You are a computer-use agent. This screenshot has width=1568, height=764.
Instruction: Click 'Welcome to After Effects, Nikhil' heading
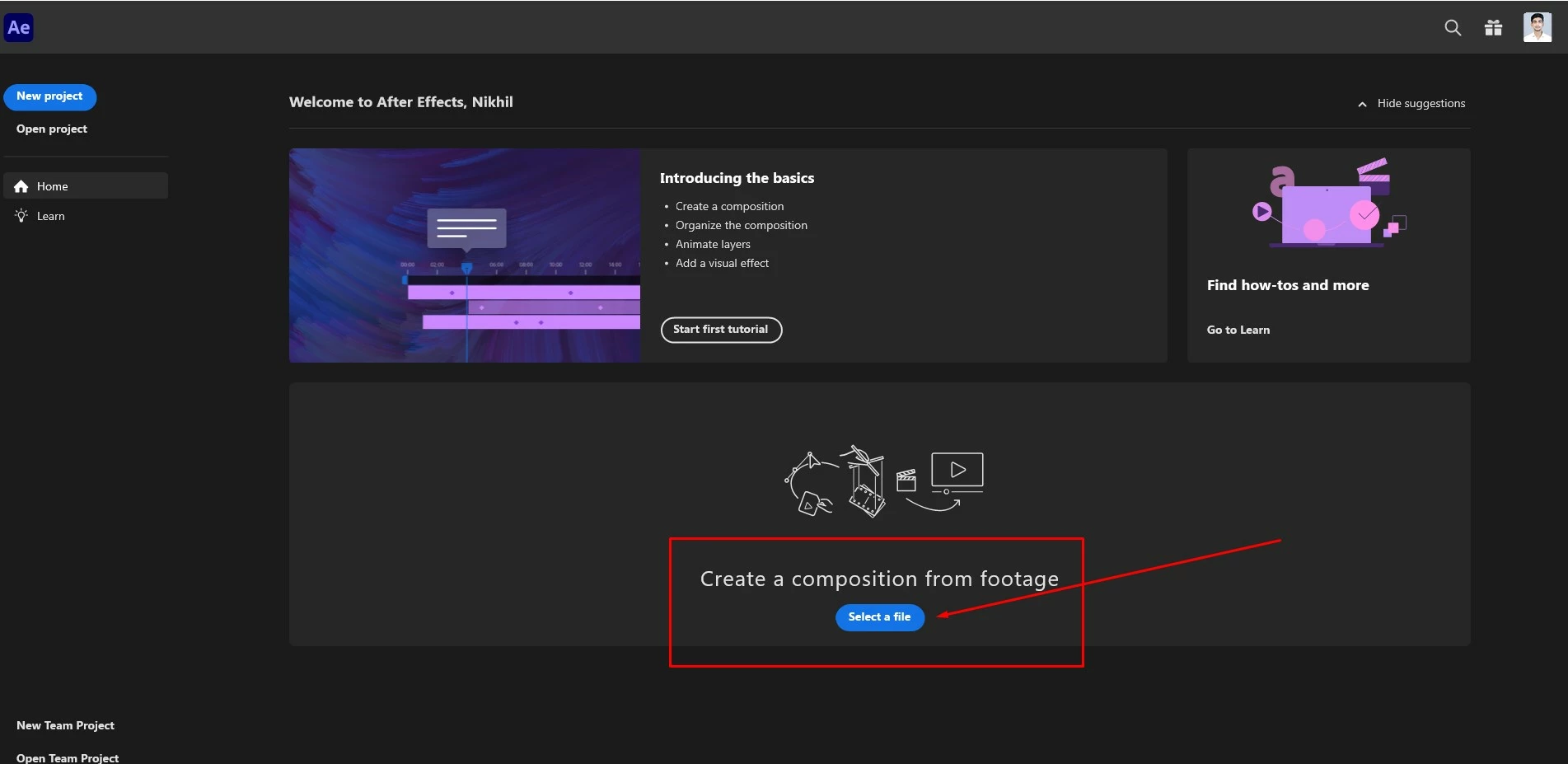400,102
